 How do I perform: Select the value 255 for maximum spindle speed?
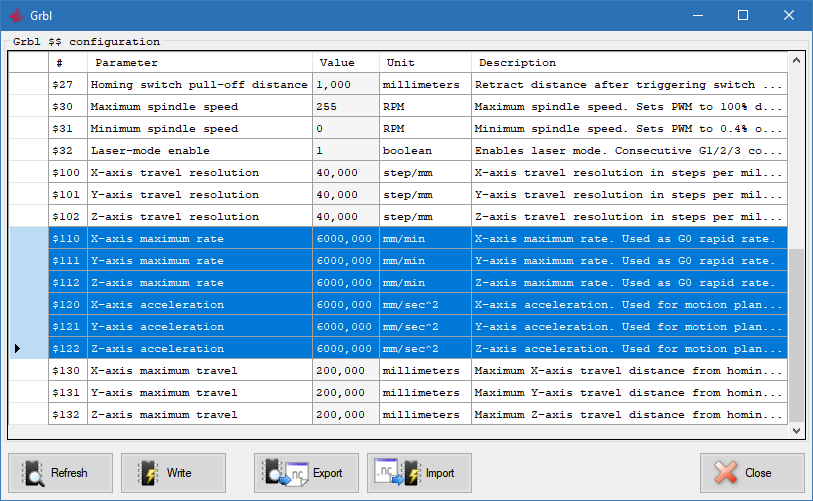click(x=346, y=106)
